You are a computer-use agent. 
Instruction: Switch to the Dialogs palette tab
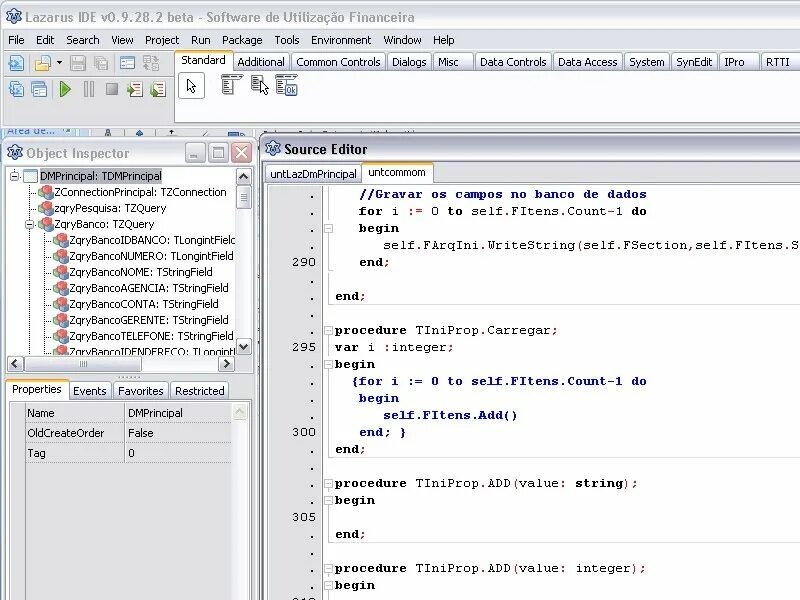tap(409, 62)
